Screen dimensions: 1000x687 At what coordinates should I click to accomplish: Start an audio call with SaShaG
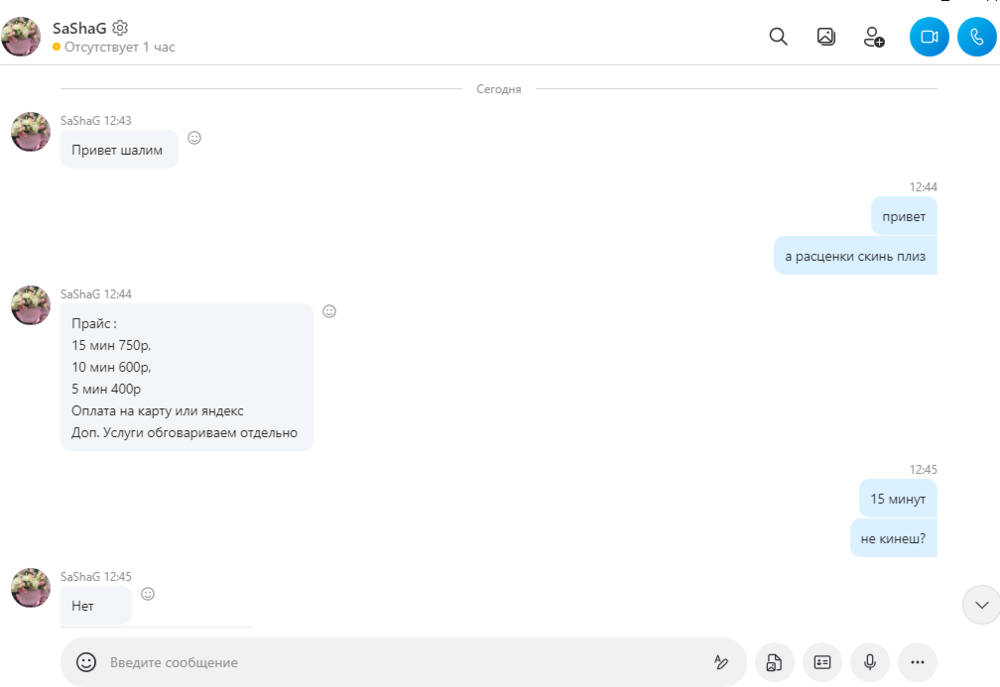coord(976,37)
